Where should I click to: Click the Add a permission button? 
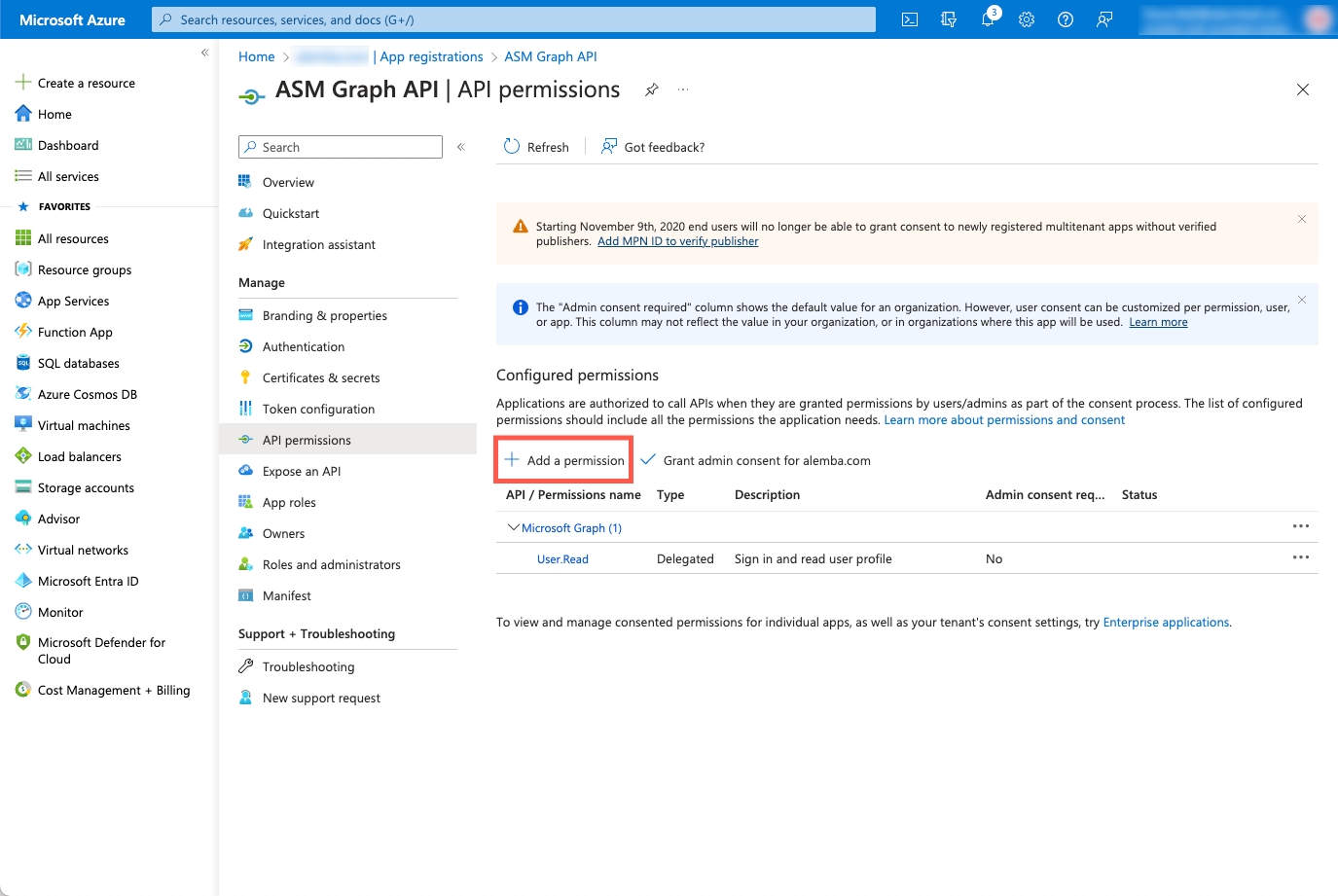pyautogui.click(x=564, y=460)
